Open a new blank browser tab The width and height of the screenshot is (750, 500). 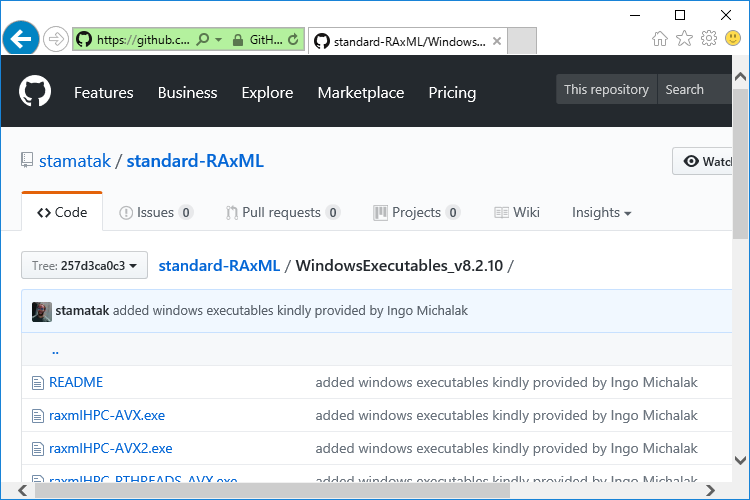pos(521,41)
